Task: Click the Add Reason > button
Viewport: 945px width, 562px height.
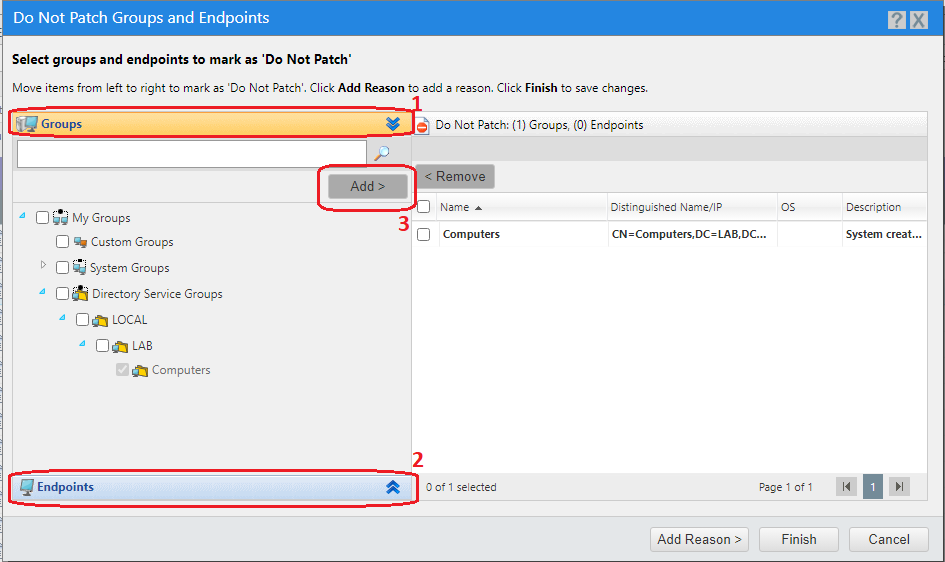Action: coord(699,539)
